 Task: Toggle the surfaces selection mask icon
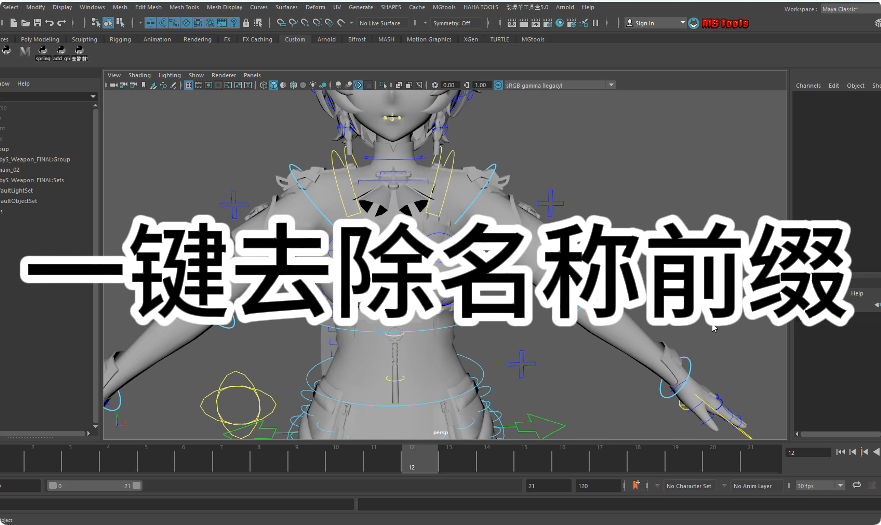[186, 23]
